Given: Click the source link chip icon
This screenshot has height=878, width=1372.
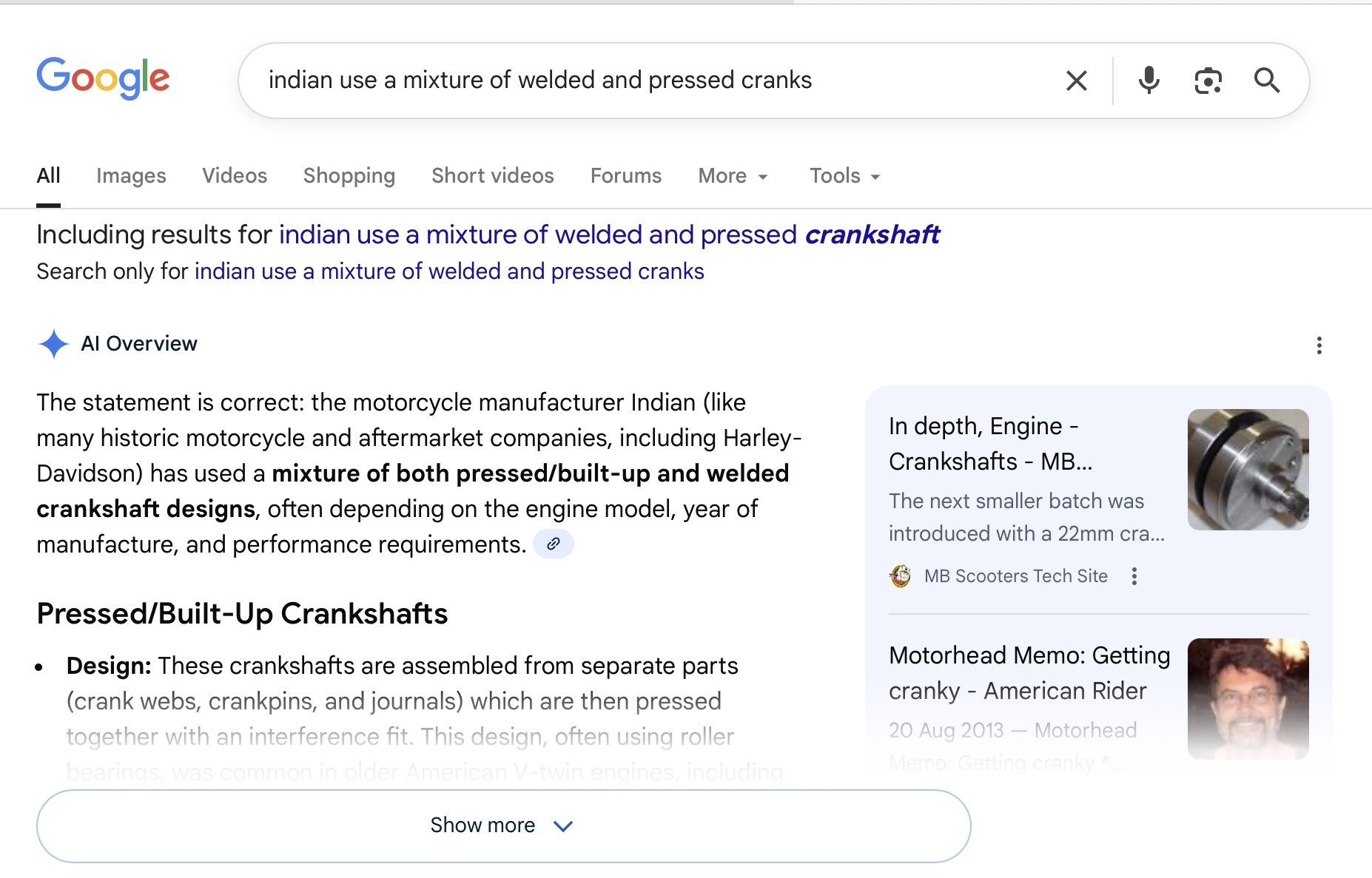Looking at the screenshot, I should 554,544.
